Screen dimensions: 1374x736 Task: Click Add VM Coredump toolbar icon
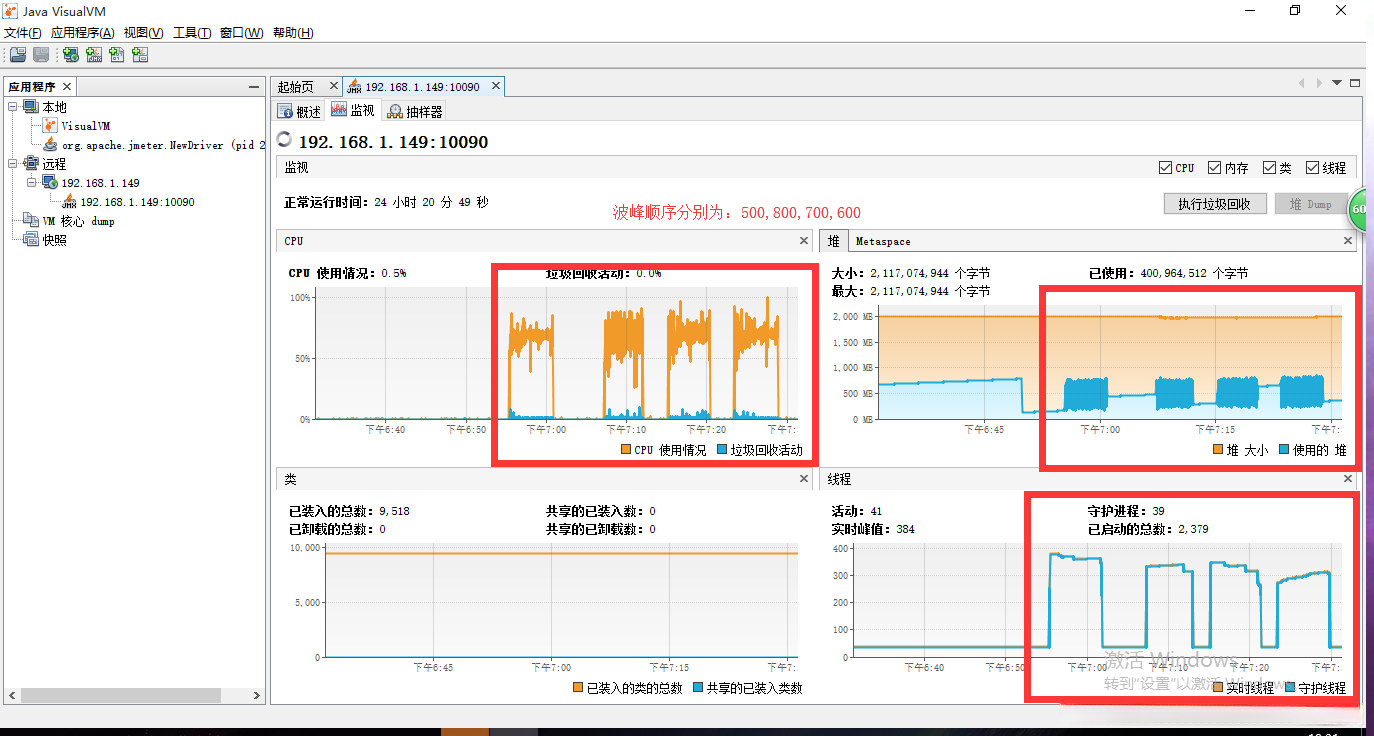[x=117, y=56]
